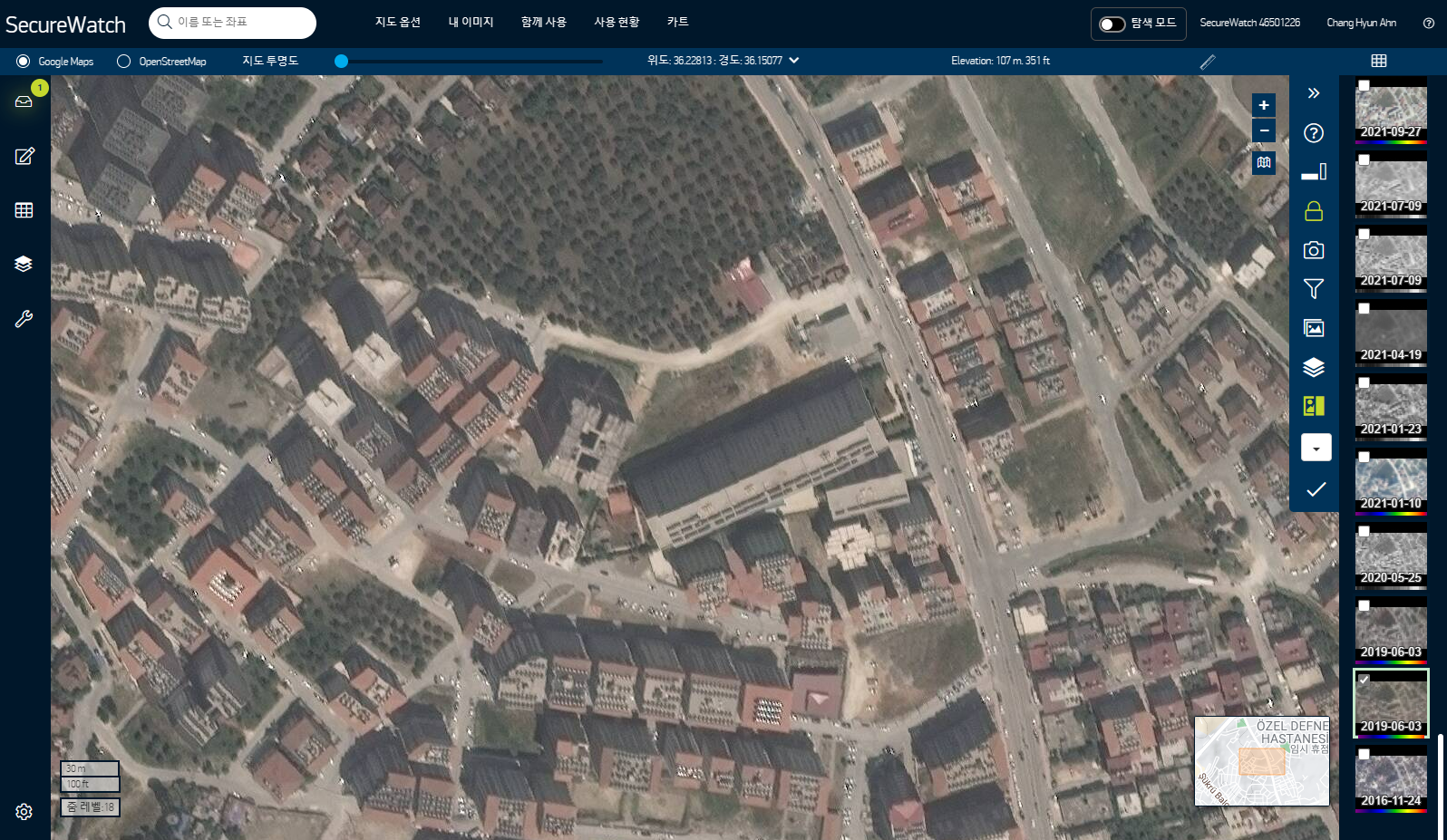Click the zoom in plus button

click(1264, 105)
